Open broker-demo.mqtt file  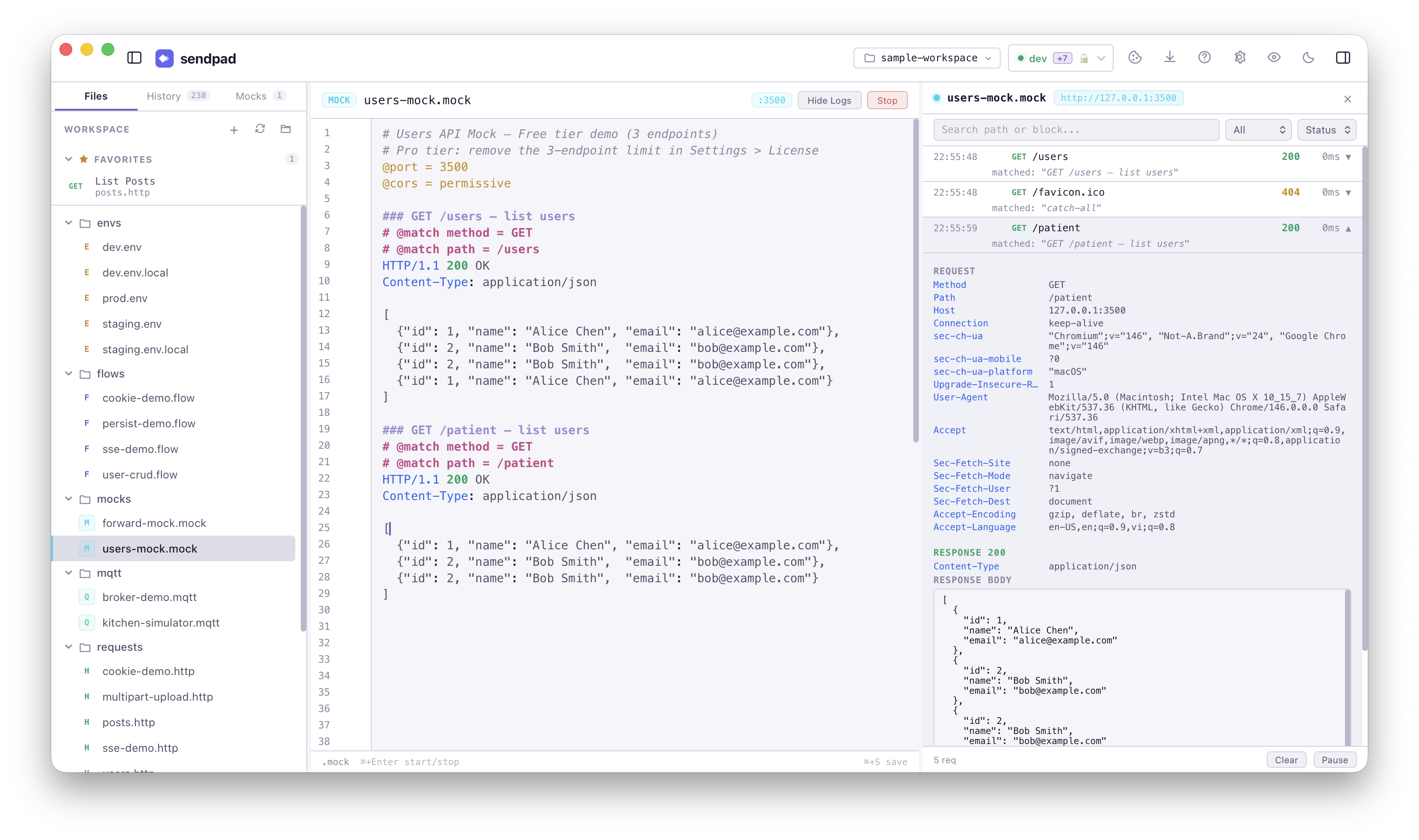tap(149, 596)
